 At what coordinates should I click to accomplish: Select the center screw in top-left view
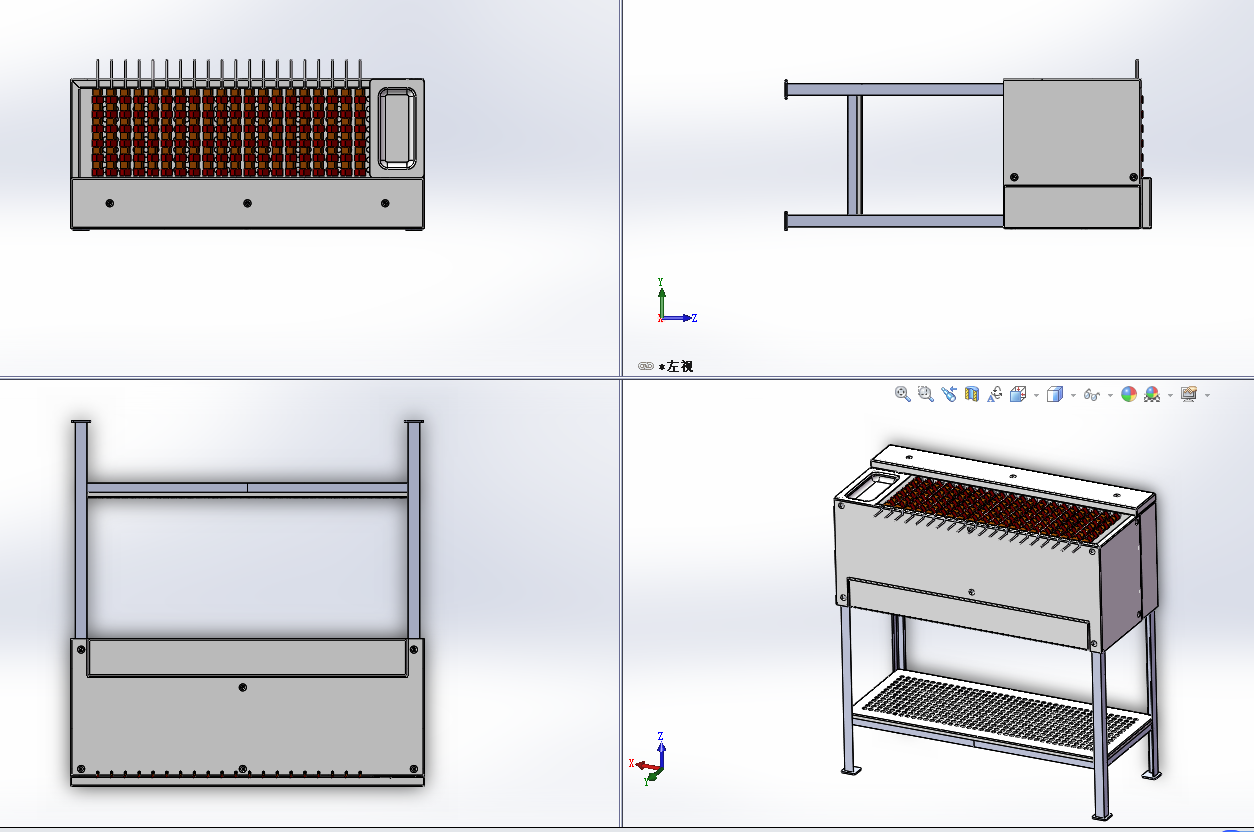pos(247,203)
